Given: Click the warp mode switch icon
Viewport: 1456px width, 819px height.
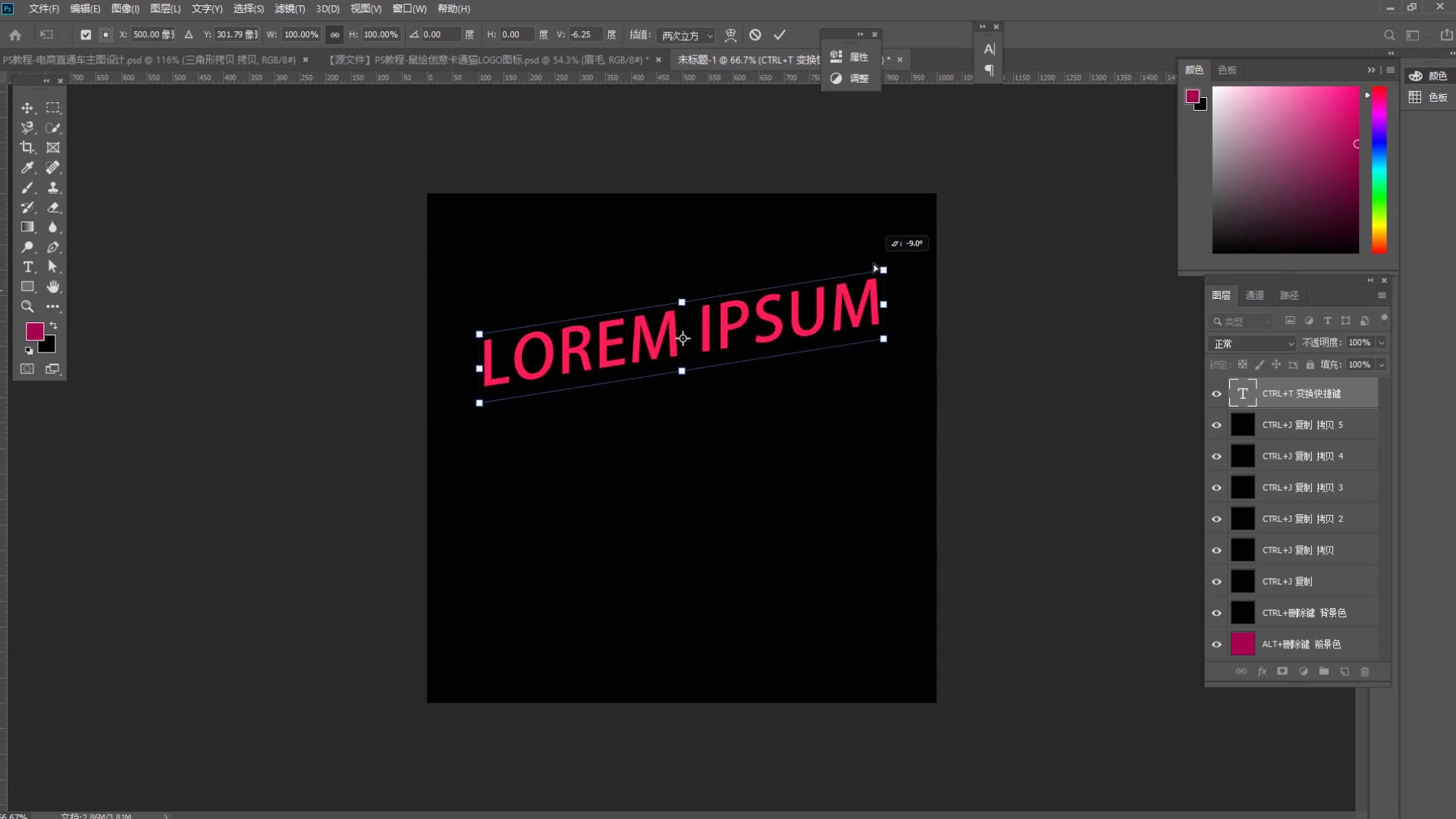Looking at the screenshot, I should (730, 35).
